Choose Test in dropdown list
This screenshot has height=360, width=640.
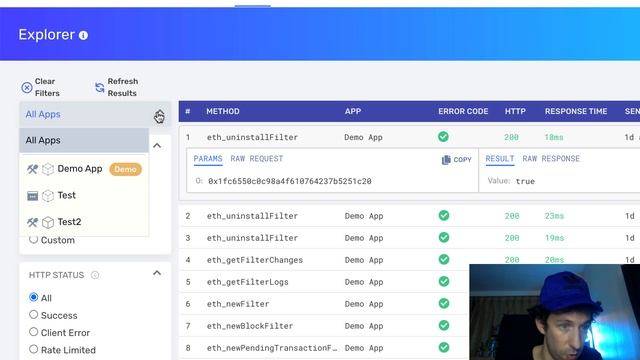pos(84,196)
